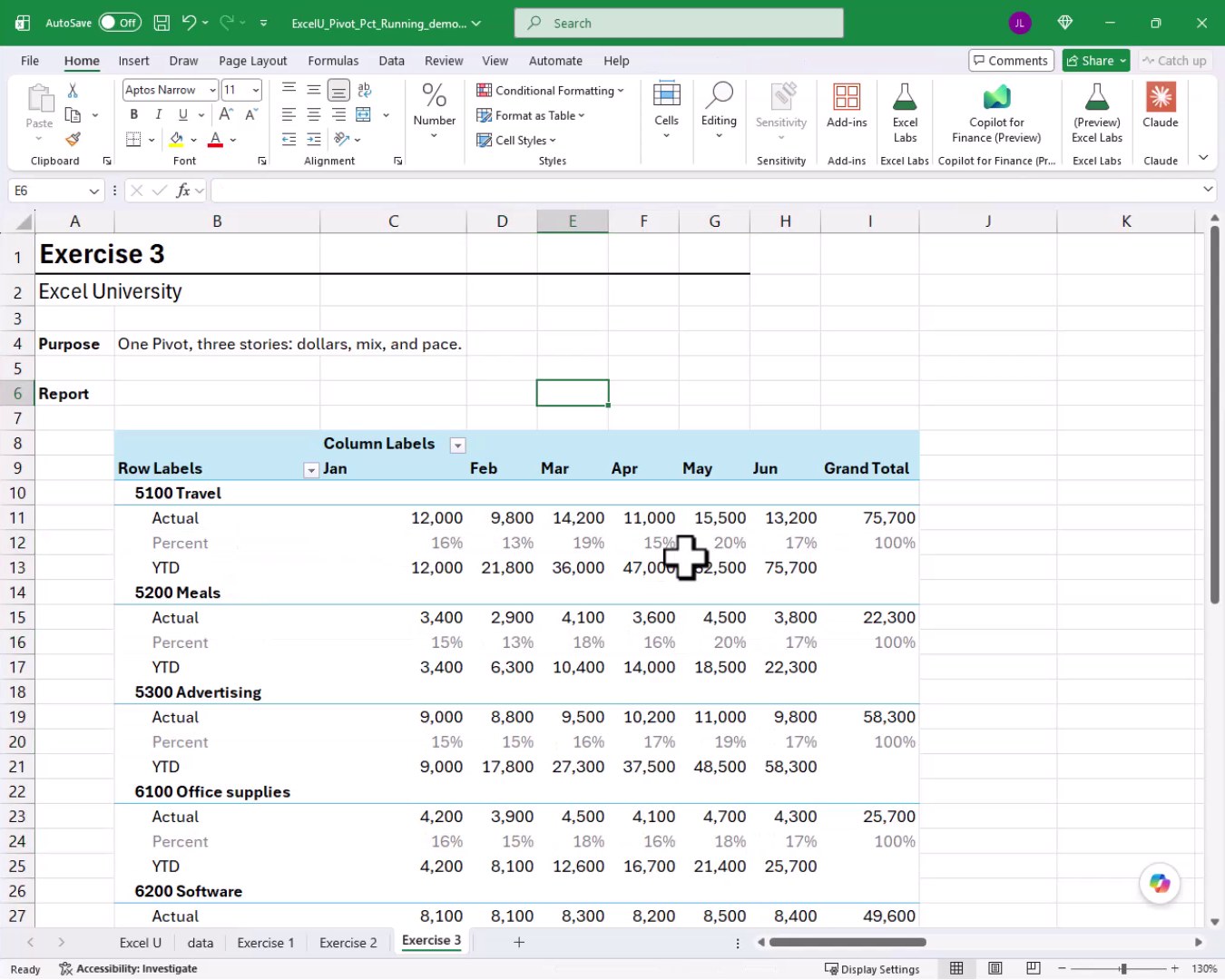Open the Editing button
This screenshot has width=1225, height=980.
pyautogui.click(x=719, y=111)
